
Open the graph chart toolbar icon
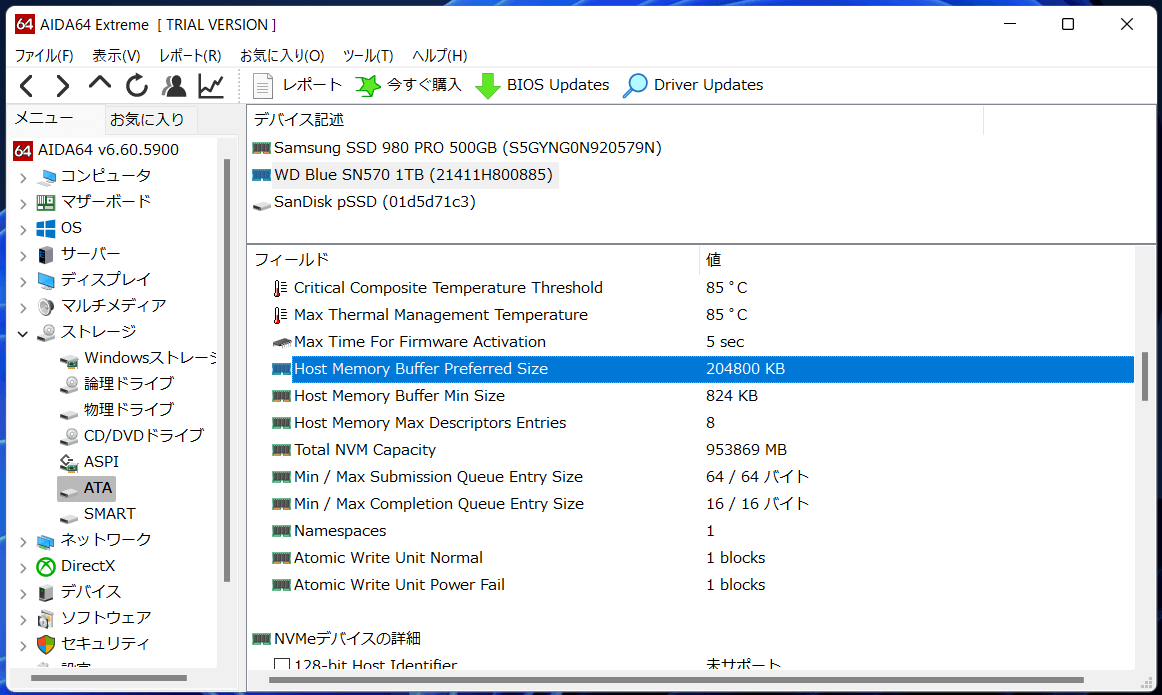[211, 86]
